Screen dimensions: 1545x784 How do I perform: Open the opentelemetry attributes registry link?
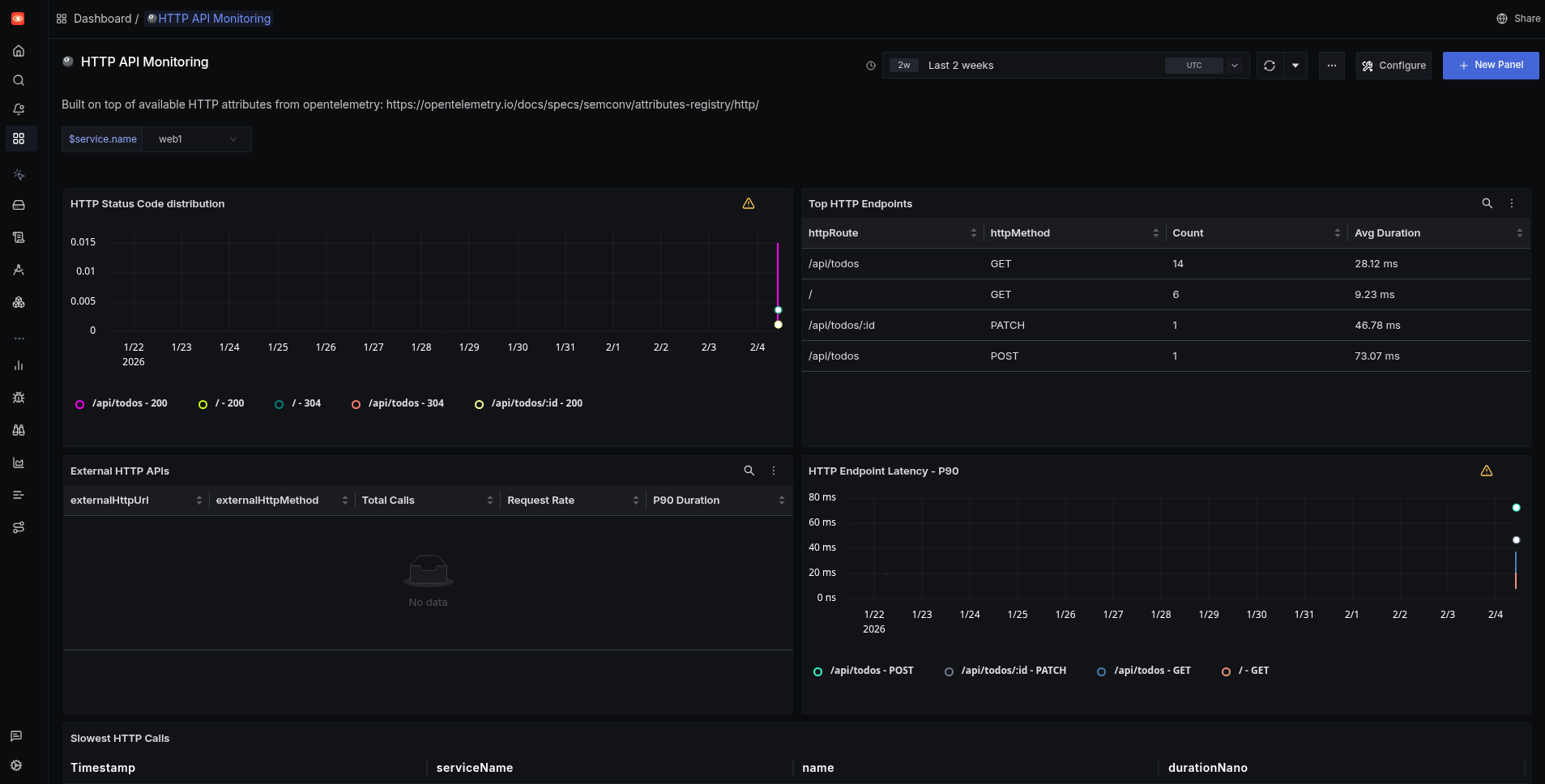572,104
